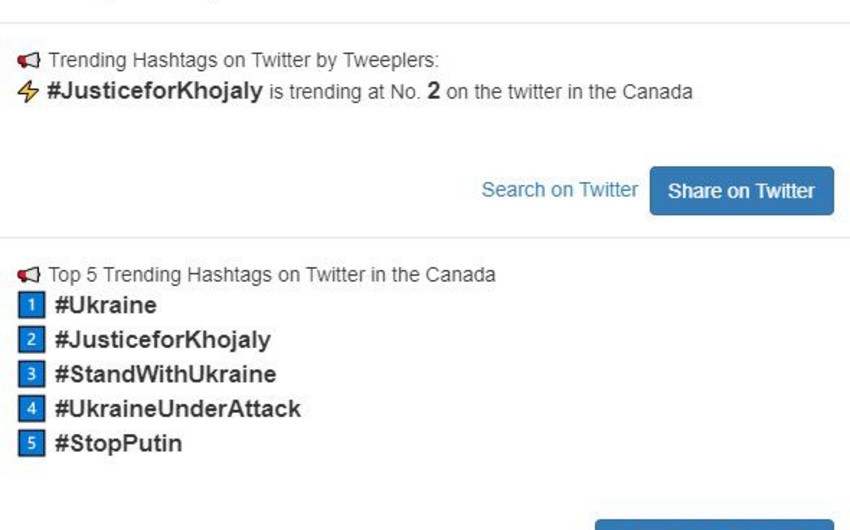Follow the Search on Twitter link
The height and width of the screenshot is (530, 850).
tap(559, 190)
